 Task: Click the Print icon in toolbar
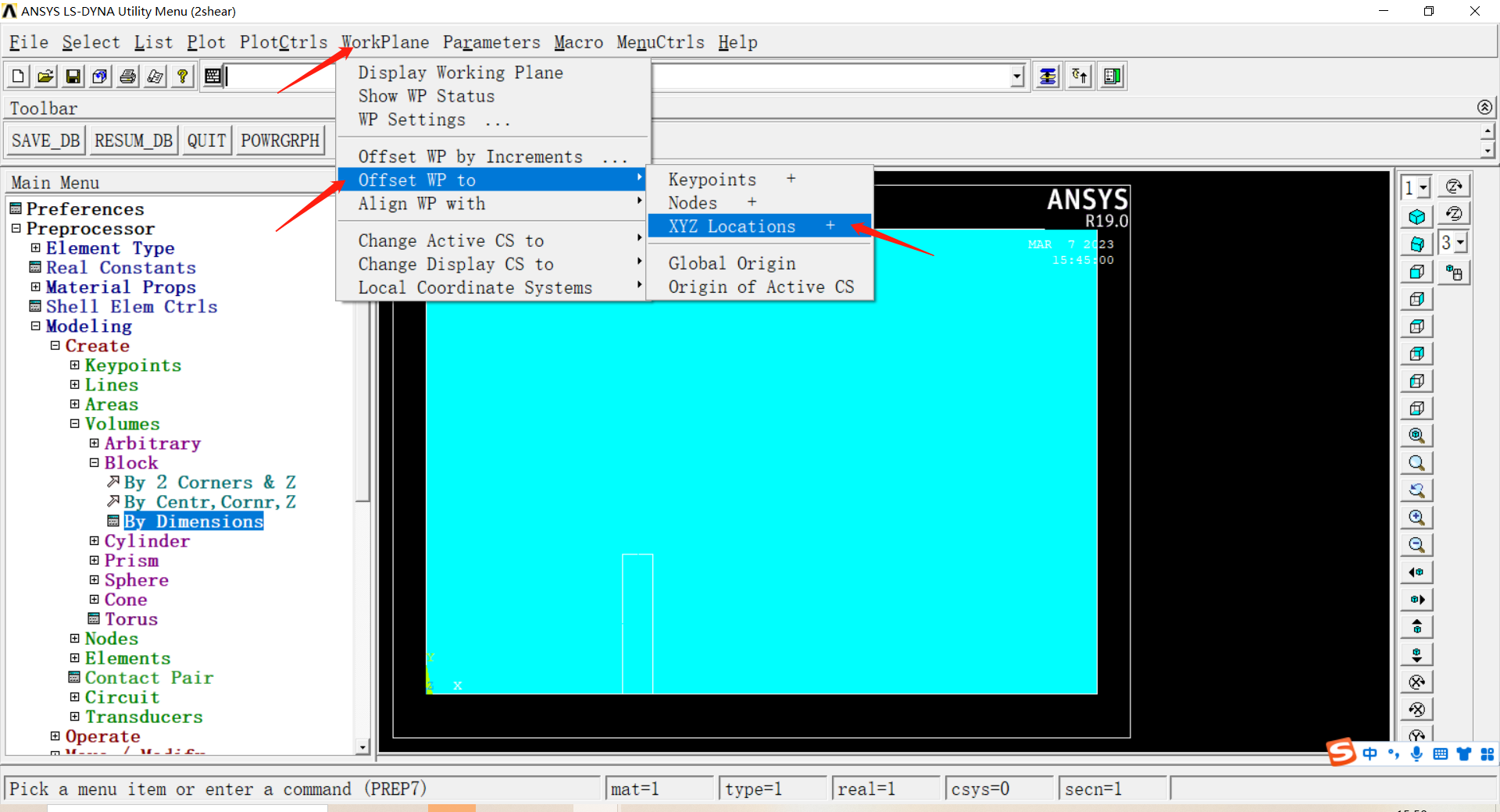(x=127, y=77)
